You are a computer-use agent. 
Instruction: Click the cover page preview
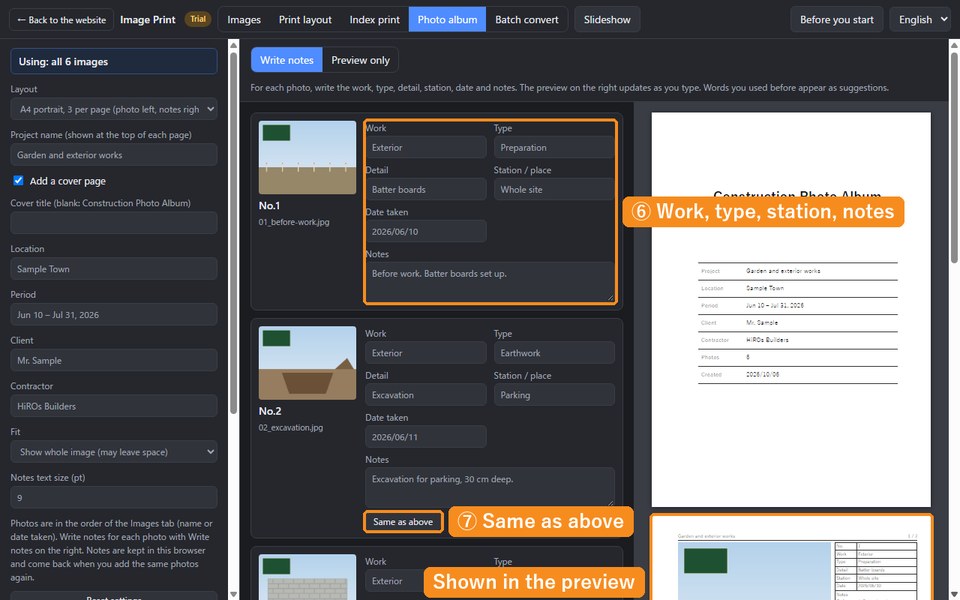pos(790,309)
